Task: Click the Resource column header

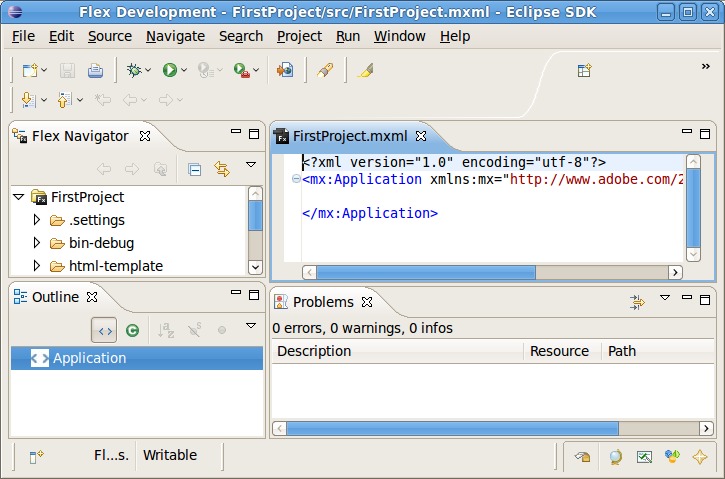Action: [x=559, y=351]
